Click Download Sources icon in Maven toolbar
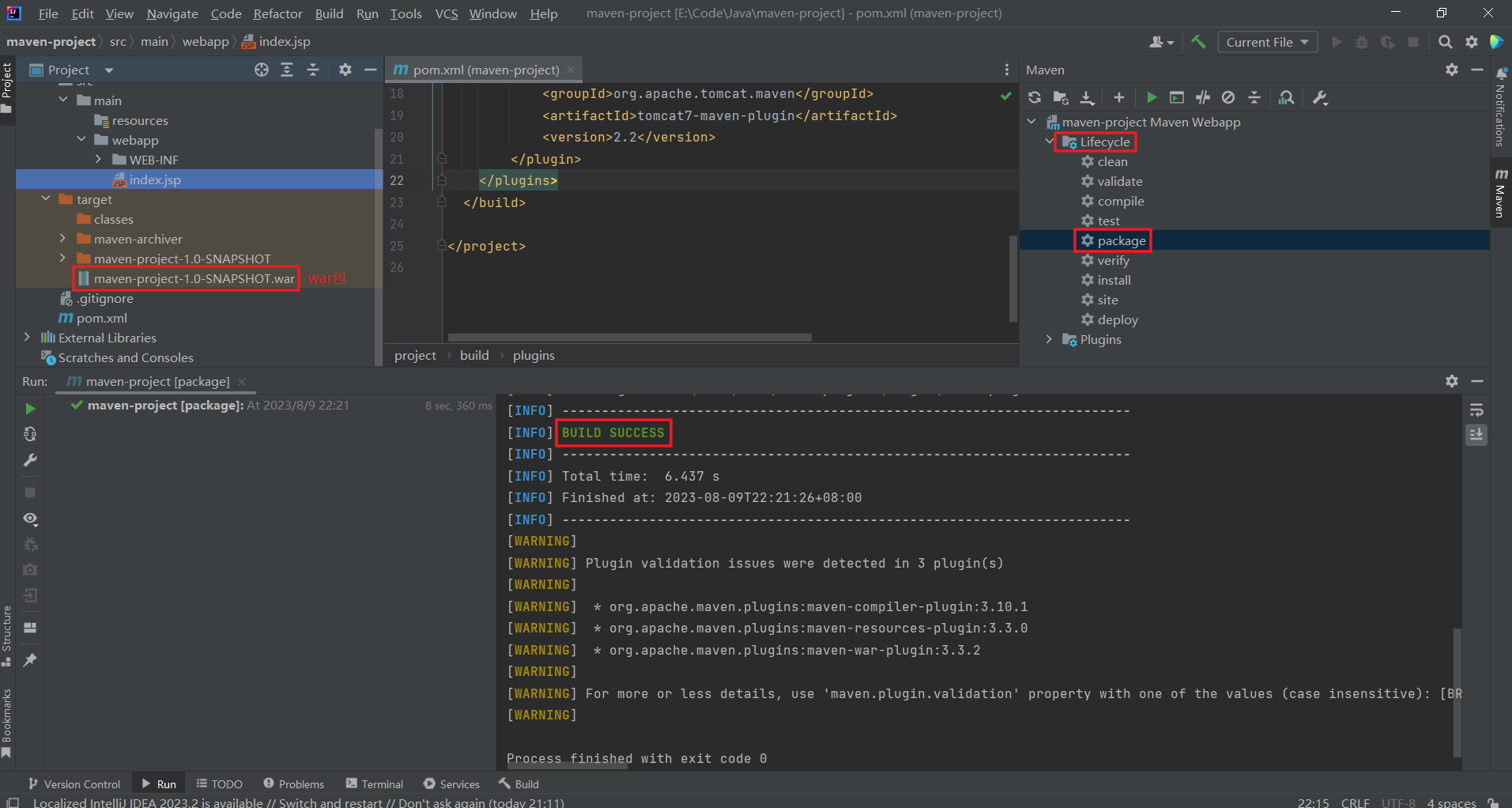1512x808 pixels. click(x=1088, y=97)
